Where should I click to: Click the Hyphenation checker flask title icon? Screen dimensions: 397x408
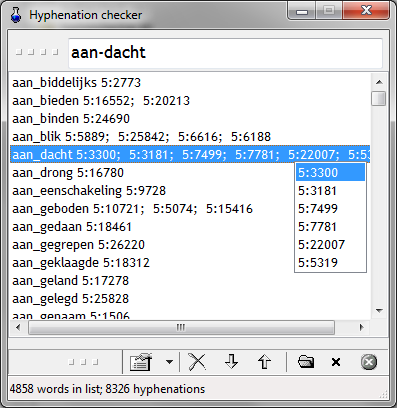(x=16, y=15)
